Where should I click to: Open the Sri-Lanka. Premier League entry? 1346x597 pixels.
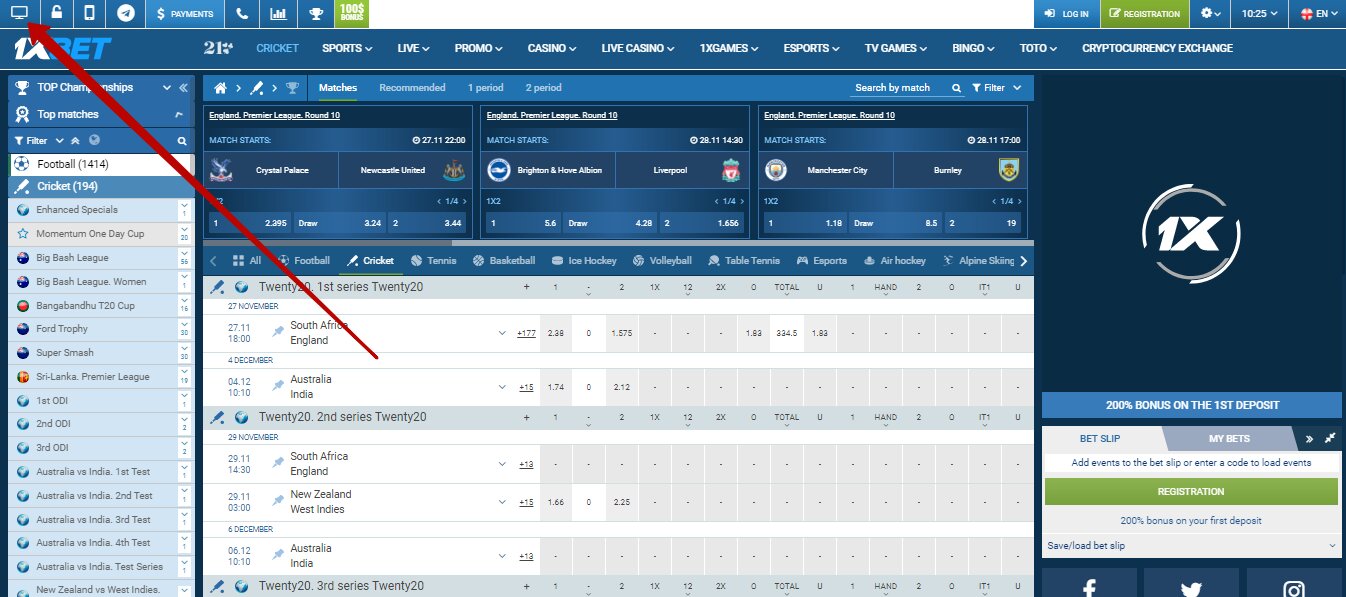tap(93, 377)
